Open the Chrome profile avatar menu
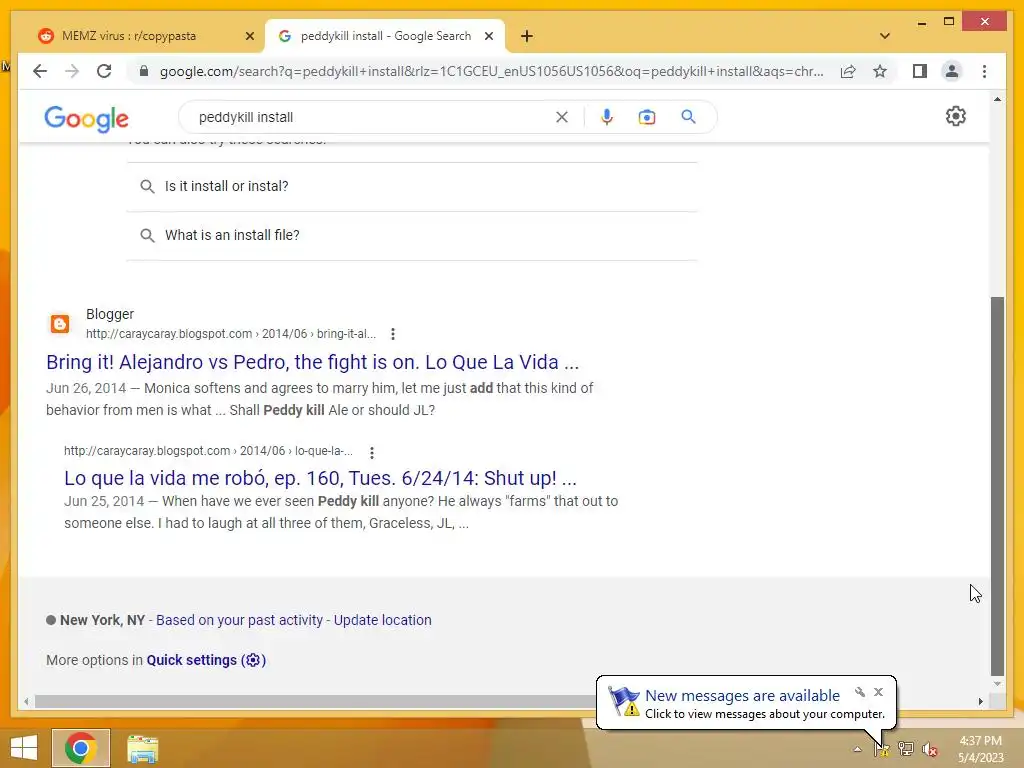The width and height of the screenshot is (1024, 768). pos(952,71)
